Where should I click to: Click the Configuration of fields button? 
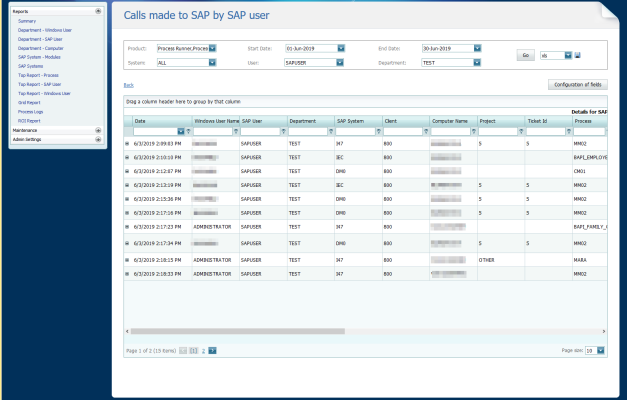point(577,84)
